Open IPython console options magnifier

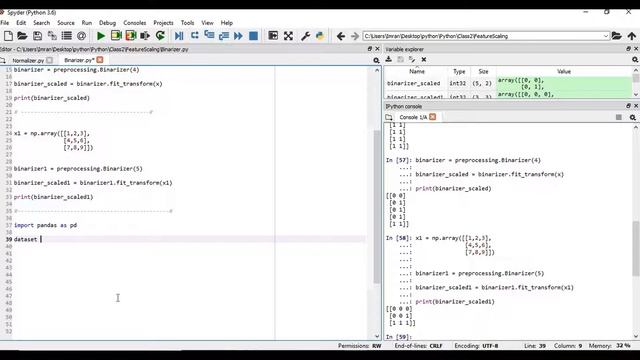click(633, 118)
